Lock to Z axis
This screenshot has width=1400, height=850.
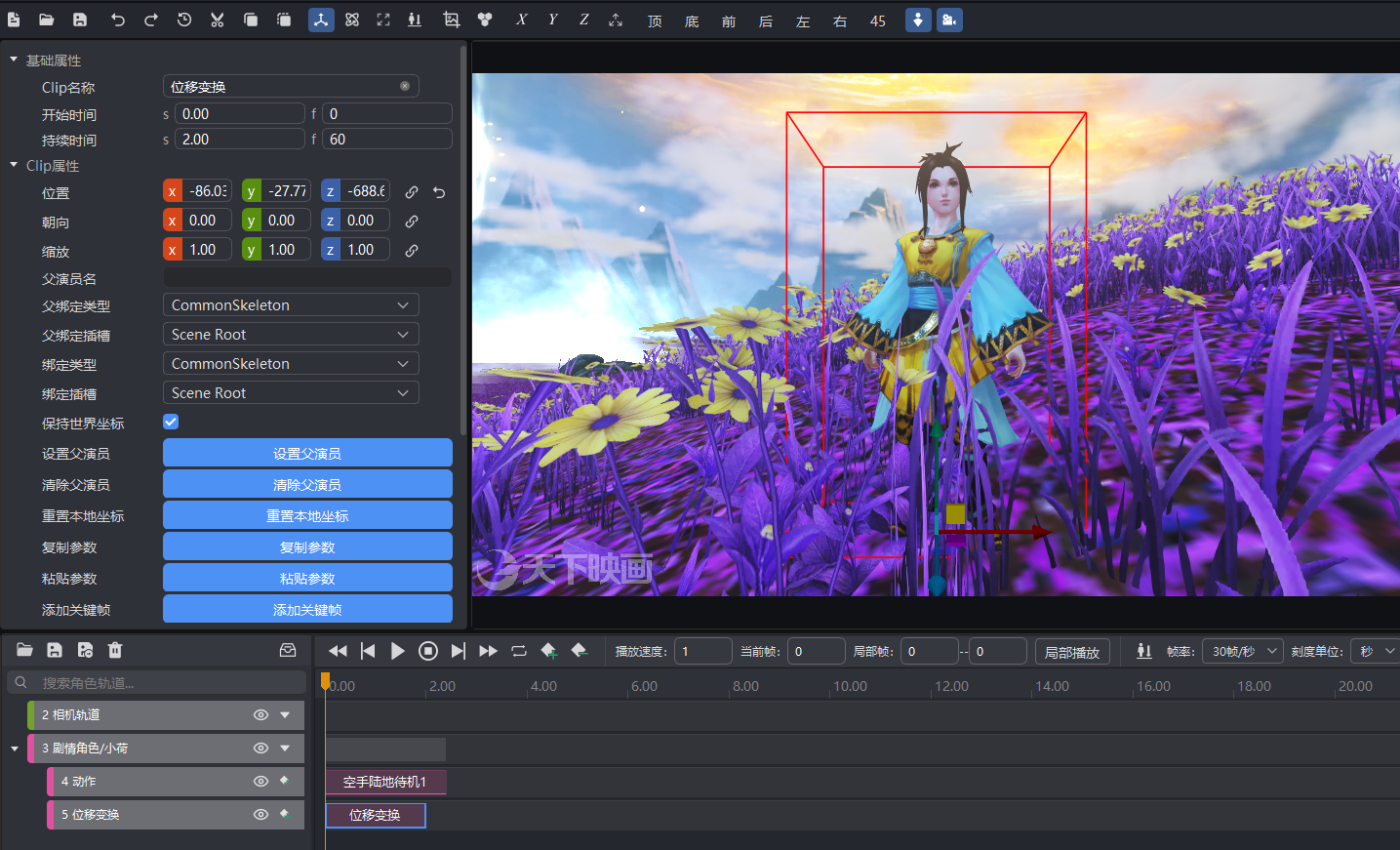[x=584, y=20]
